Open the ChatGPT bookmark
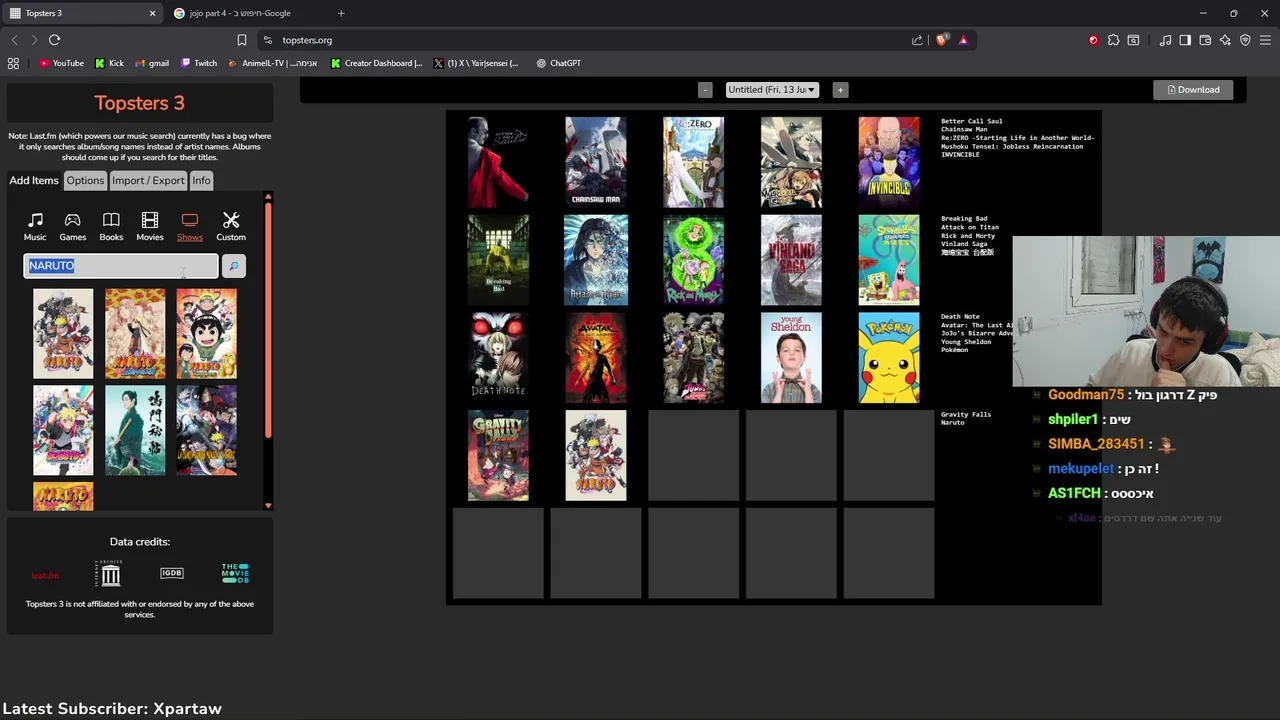 558,63
